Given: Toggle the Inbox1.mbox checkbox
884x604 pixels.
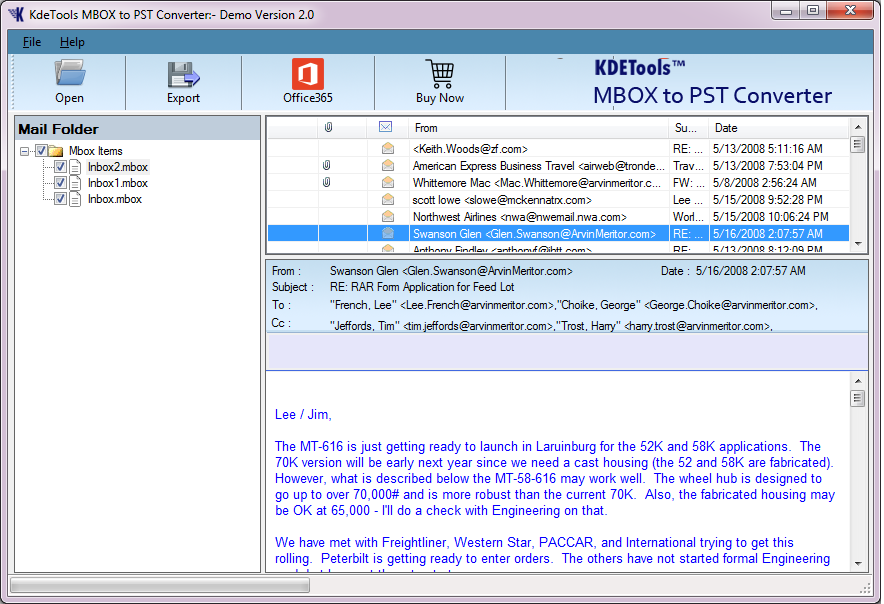Looking at the screenshot, I should click(60, 183).
